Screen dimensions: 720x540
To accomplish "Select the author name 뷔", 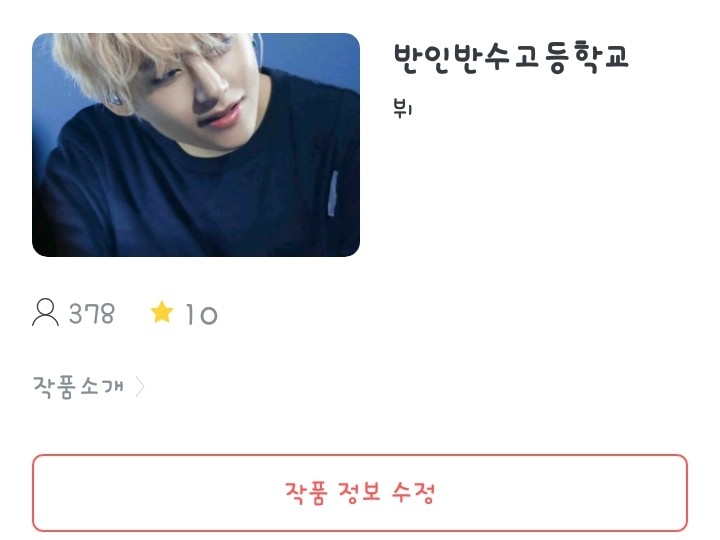I will (x=403, y=109).
